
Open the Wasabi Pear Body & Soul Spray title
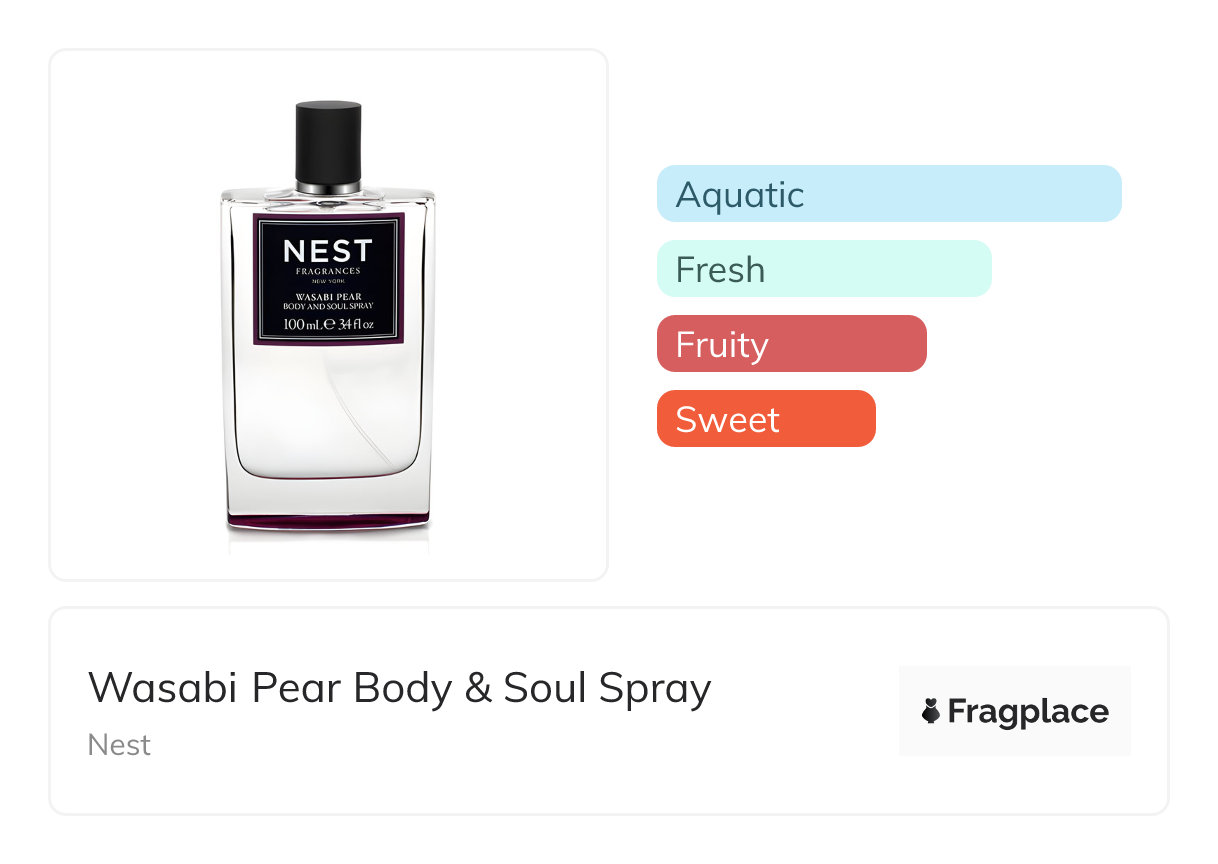tap(399, 688)
